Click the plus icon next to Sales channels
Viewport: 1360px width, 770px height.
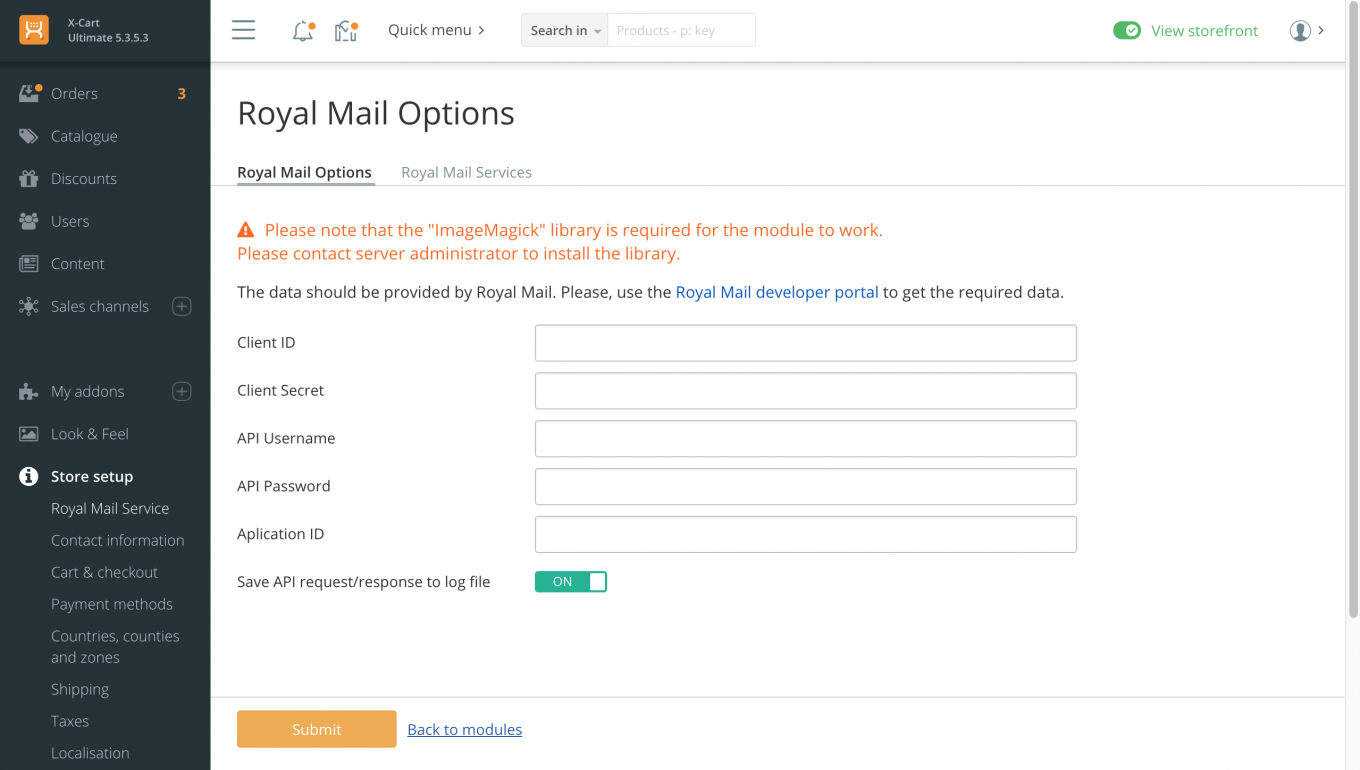pos(182,306)
